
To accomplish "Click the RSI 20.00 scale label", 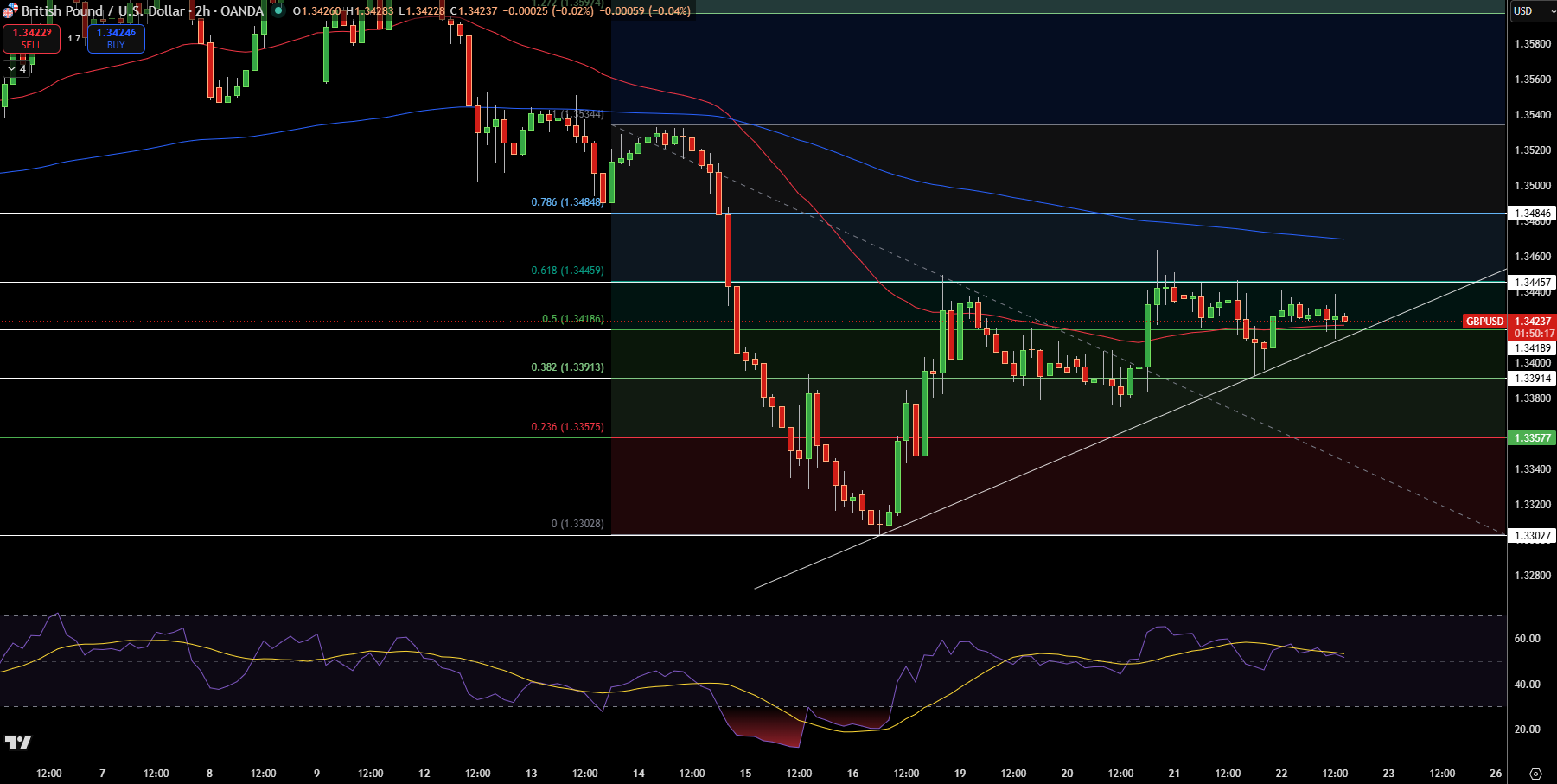I will 1527,730.
